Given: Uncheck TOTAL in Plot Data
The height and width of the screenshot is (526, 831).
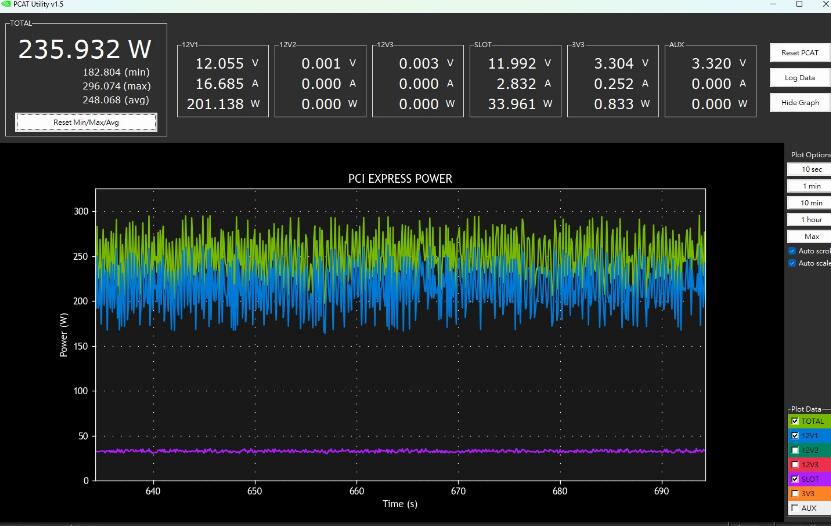Looking at the screenshot, I should [x=795, y=421].
